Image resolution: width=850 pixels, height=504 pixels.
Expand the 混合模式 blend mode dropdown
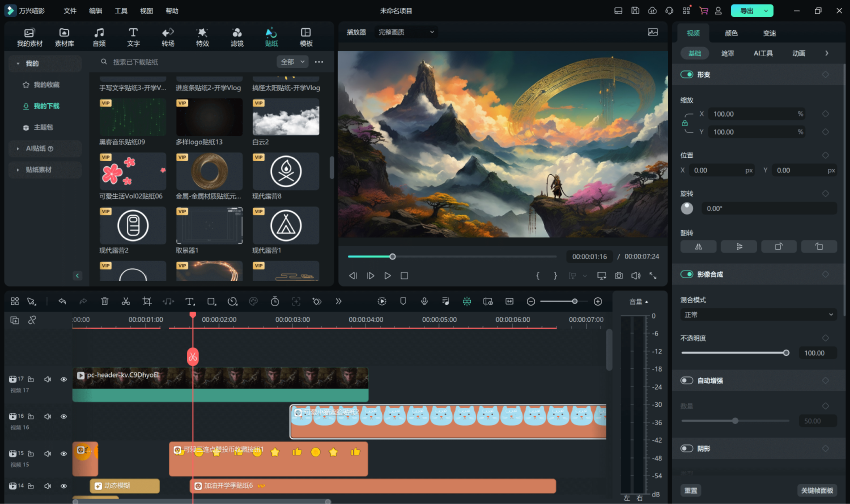click(759, 314)
